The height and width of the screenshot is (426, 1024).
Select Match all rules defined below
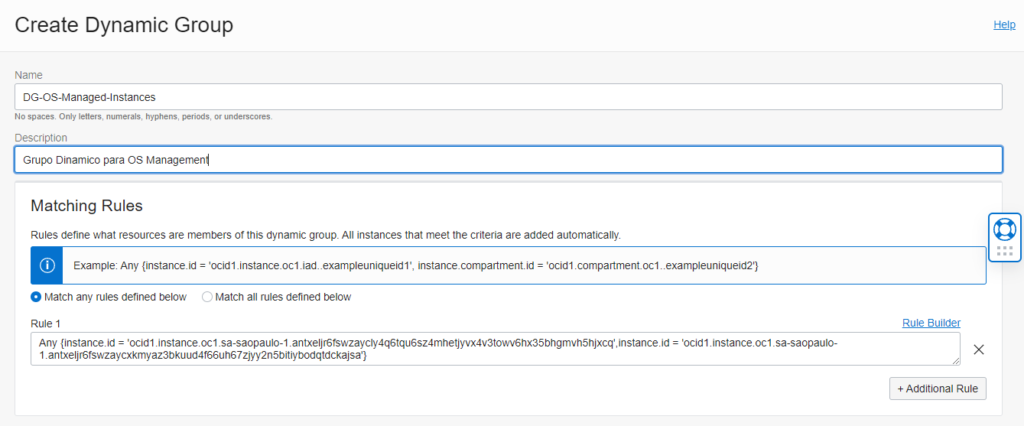(x=207, y=297)
